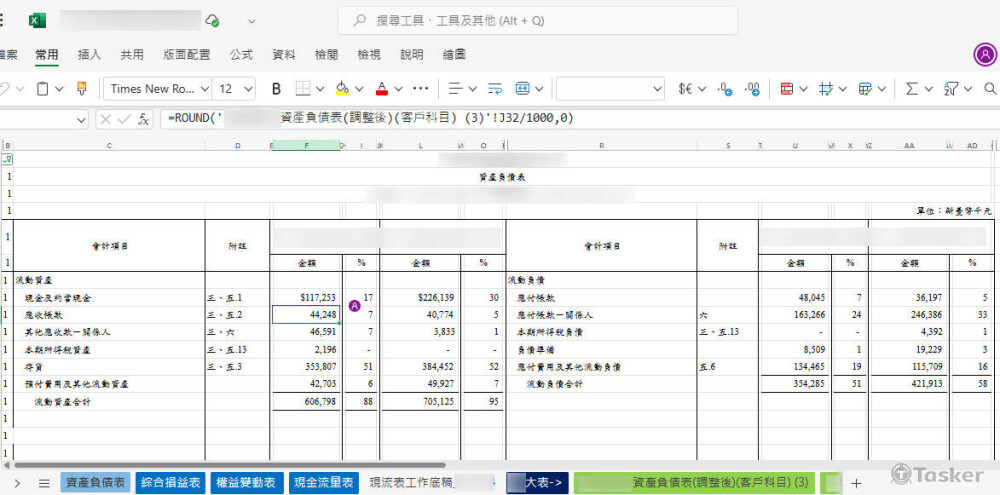1000x495 pixels.
Task: Click the Find magnifier icon in ribbon
Action: click(x=990, y=89)
